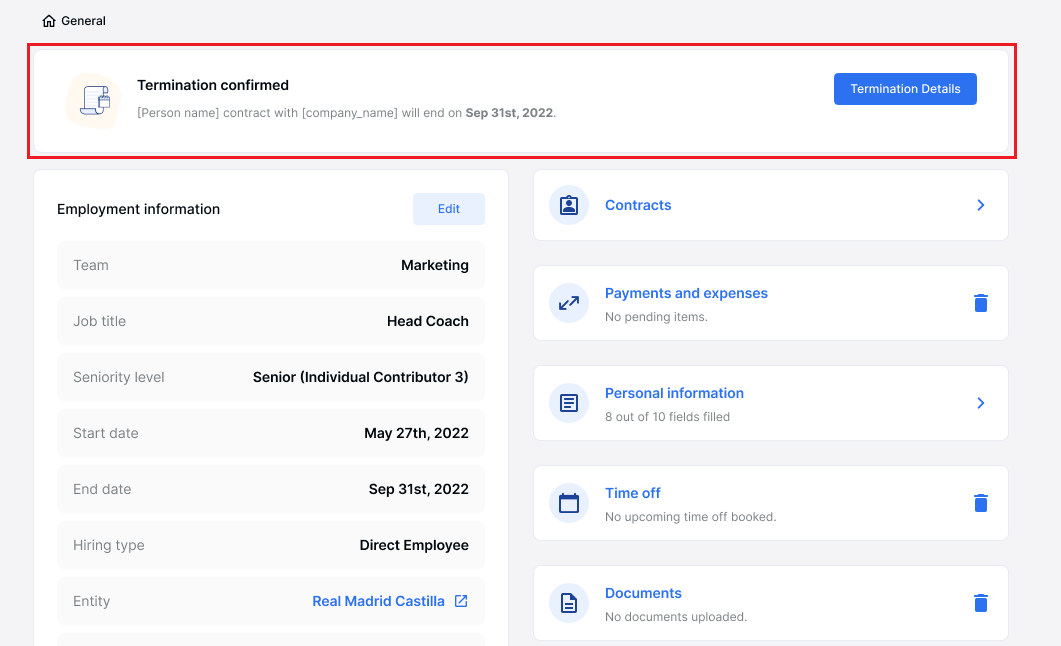Viewport: 1061px width, 646px height.
Task: Open the Real Madrid Castilla entity link
Action: coord(378,601)
